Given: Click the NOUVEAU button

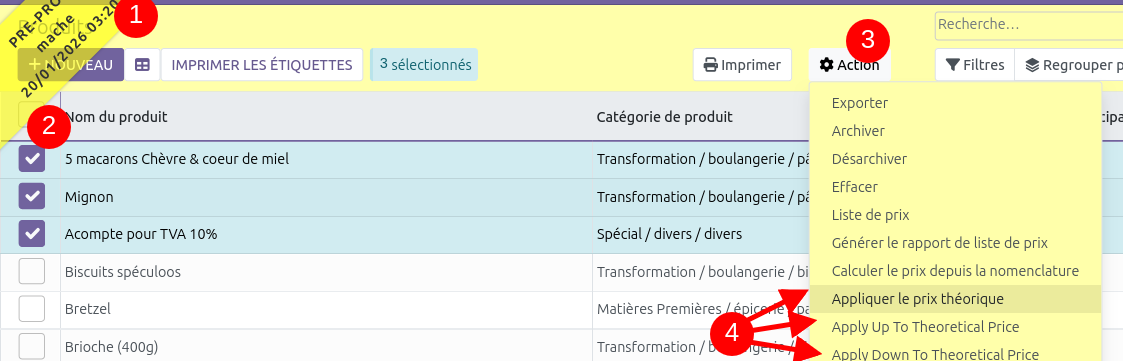Looking at the screenshot, I should (71, 65).
